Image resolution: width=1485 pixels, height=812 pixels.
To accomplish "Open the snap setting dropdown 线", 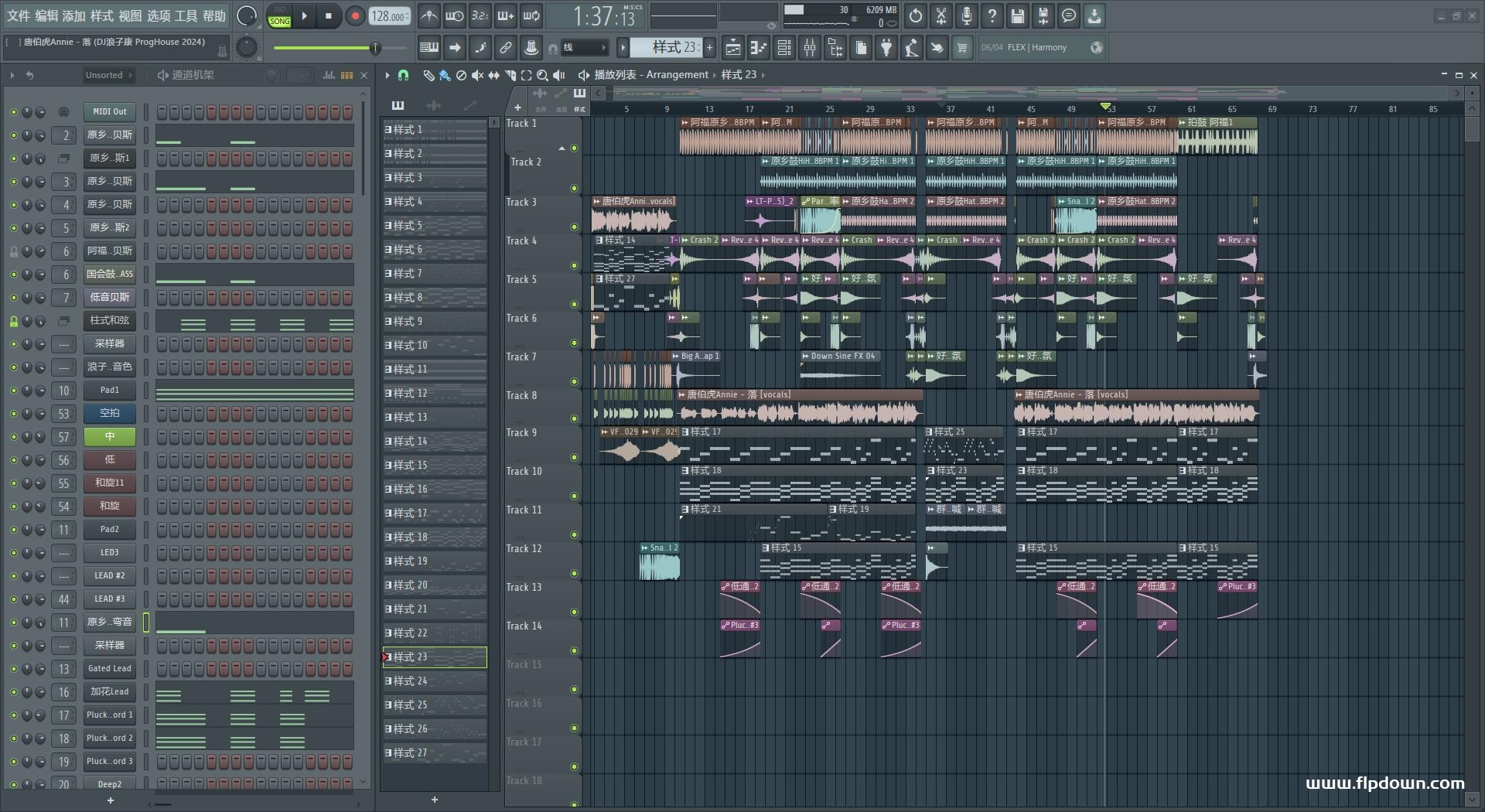I will click(x=585, y=48).
